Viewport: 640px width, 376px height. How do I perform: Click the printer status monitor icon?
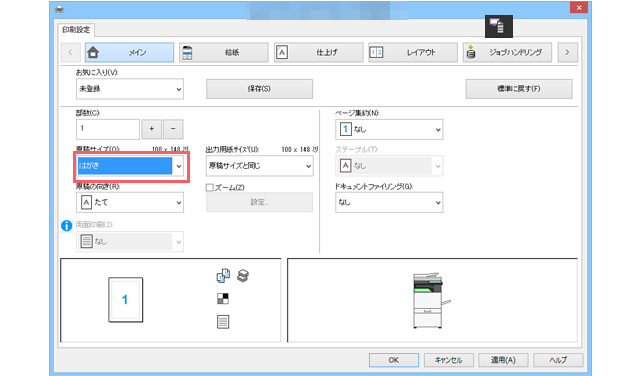(498, 27)
